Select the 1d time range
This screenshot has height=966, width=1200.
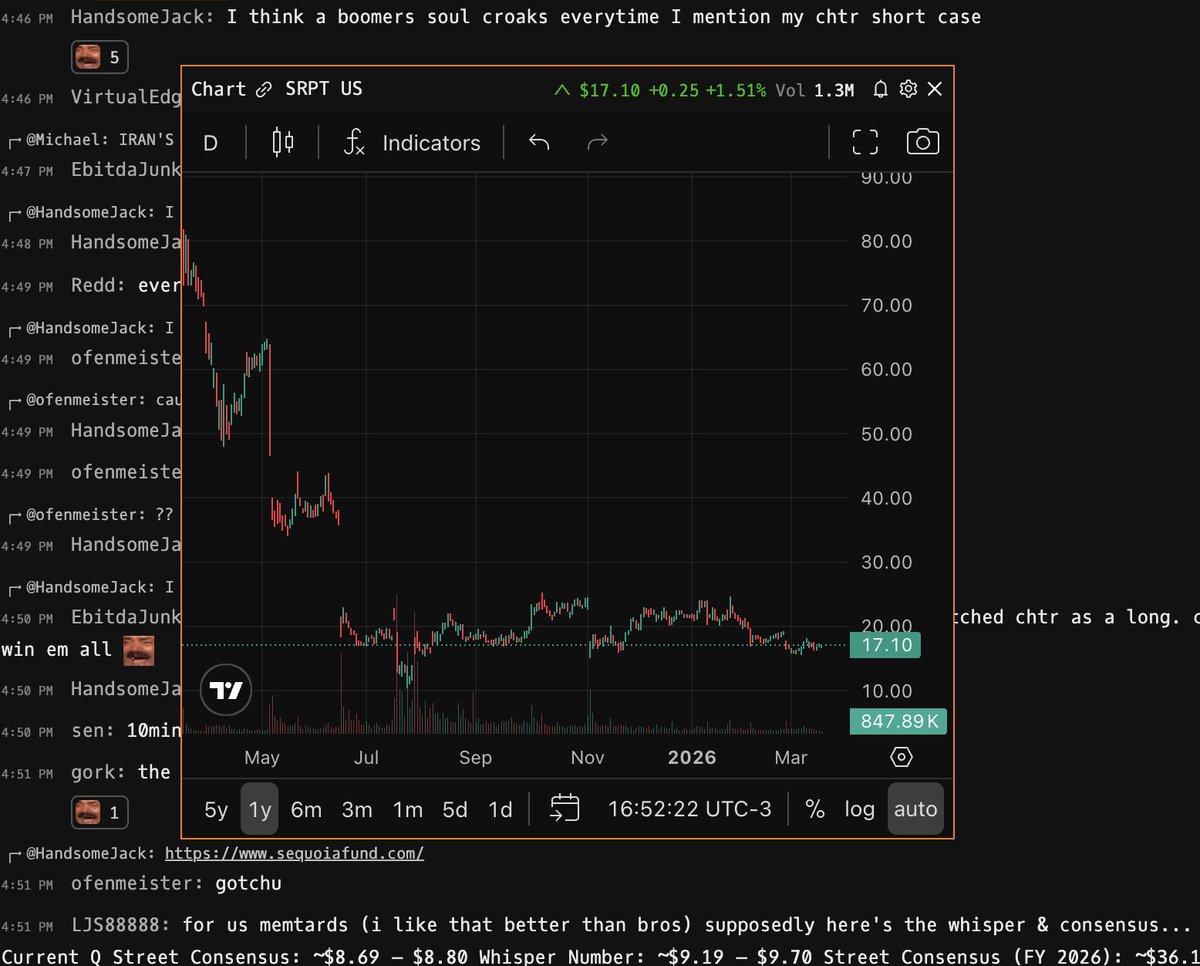click(500, 809)
